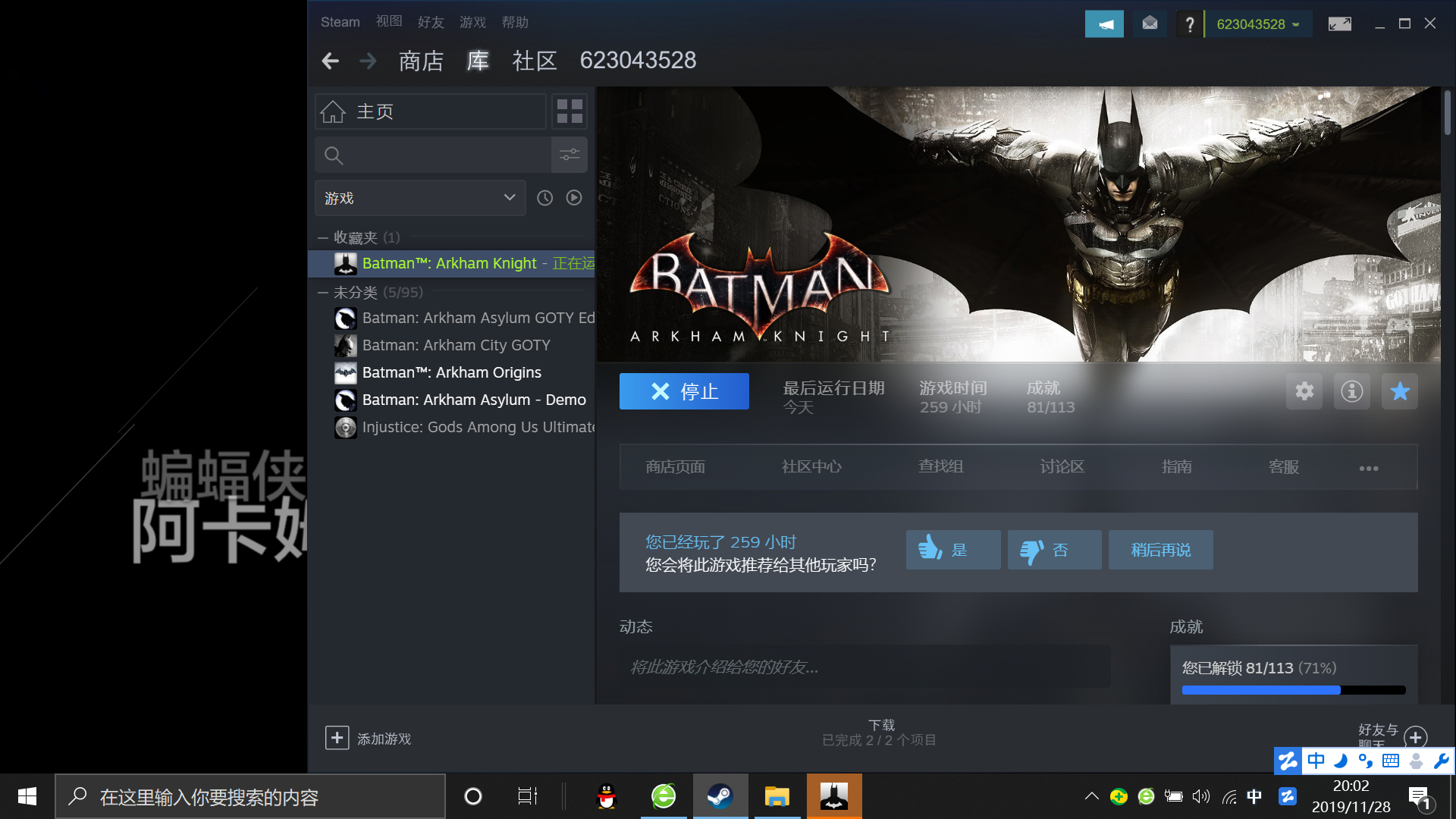The image size is (1456, 819).
Task: Click thumbs down 否 button
Action: click(1055, 550)
